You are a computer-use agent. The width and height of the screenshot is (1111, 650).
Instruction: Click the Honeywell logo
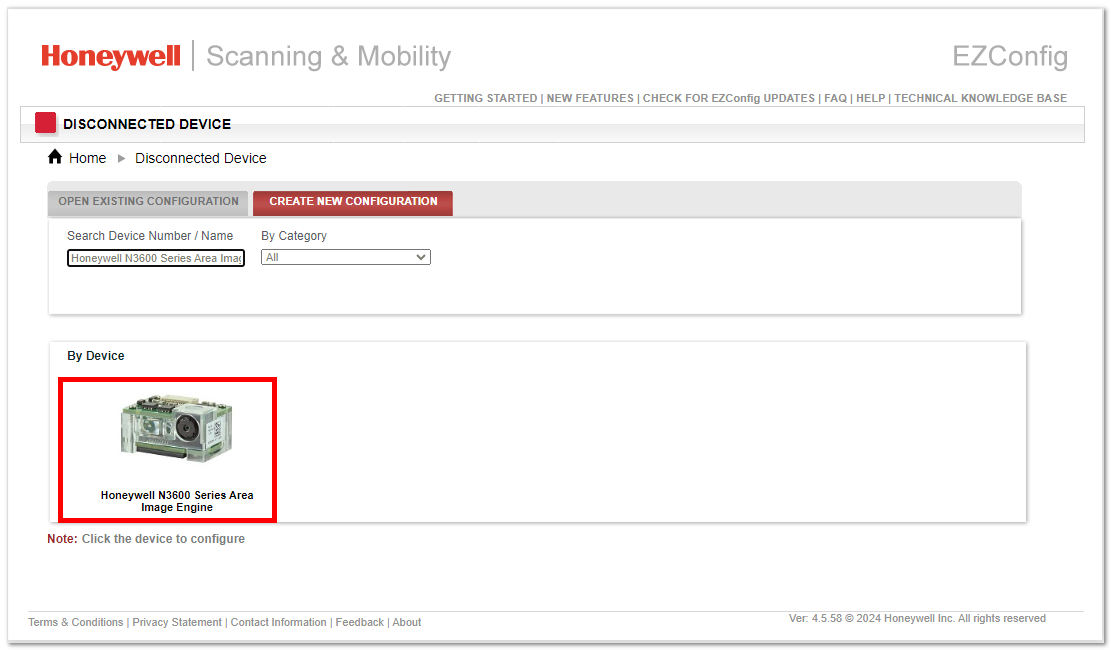(111, 56)
